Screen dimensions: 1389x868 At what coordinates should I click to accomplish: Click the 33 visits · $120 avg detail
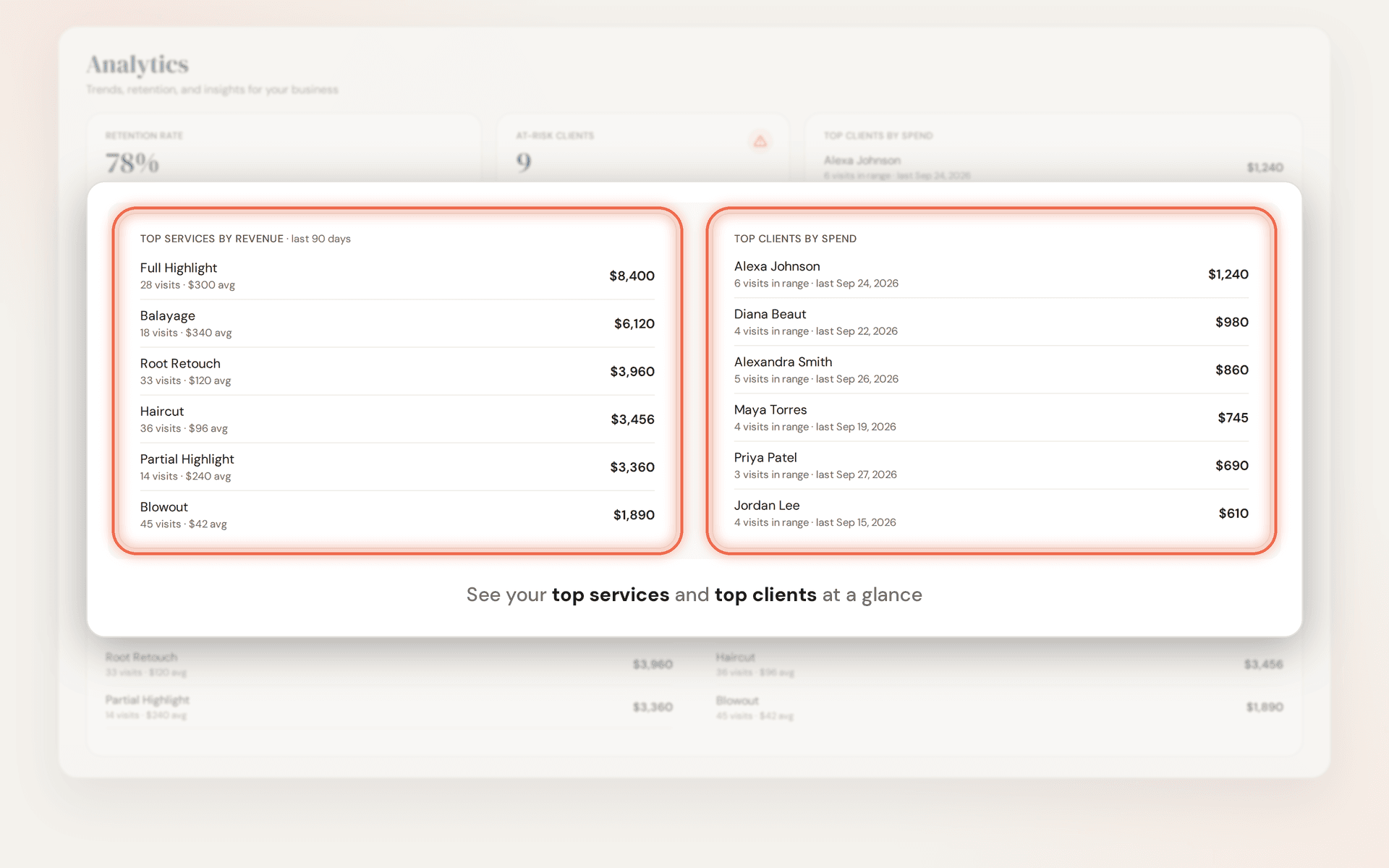[185, 380]
